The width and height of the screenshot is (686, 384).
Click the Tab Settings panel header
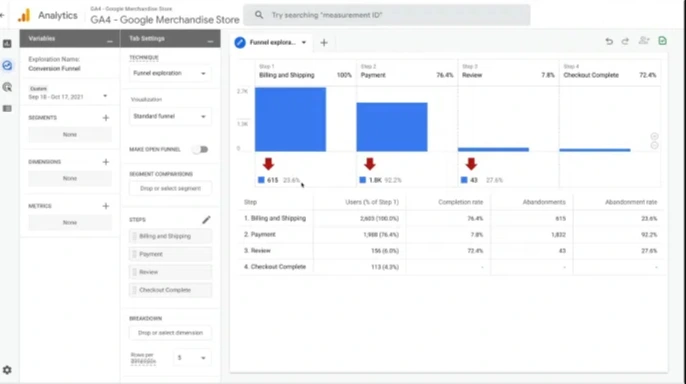[x=170, y=38]
